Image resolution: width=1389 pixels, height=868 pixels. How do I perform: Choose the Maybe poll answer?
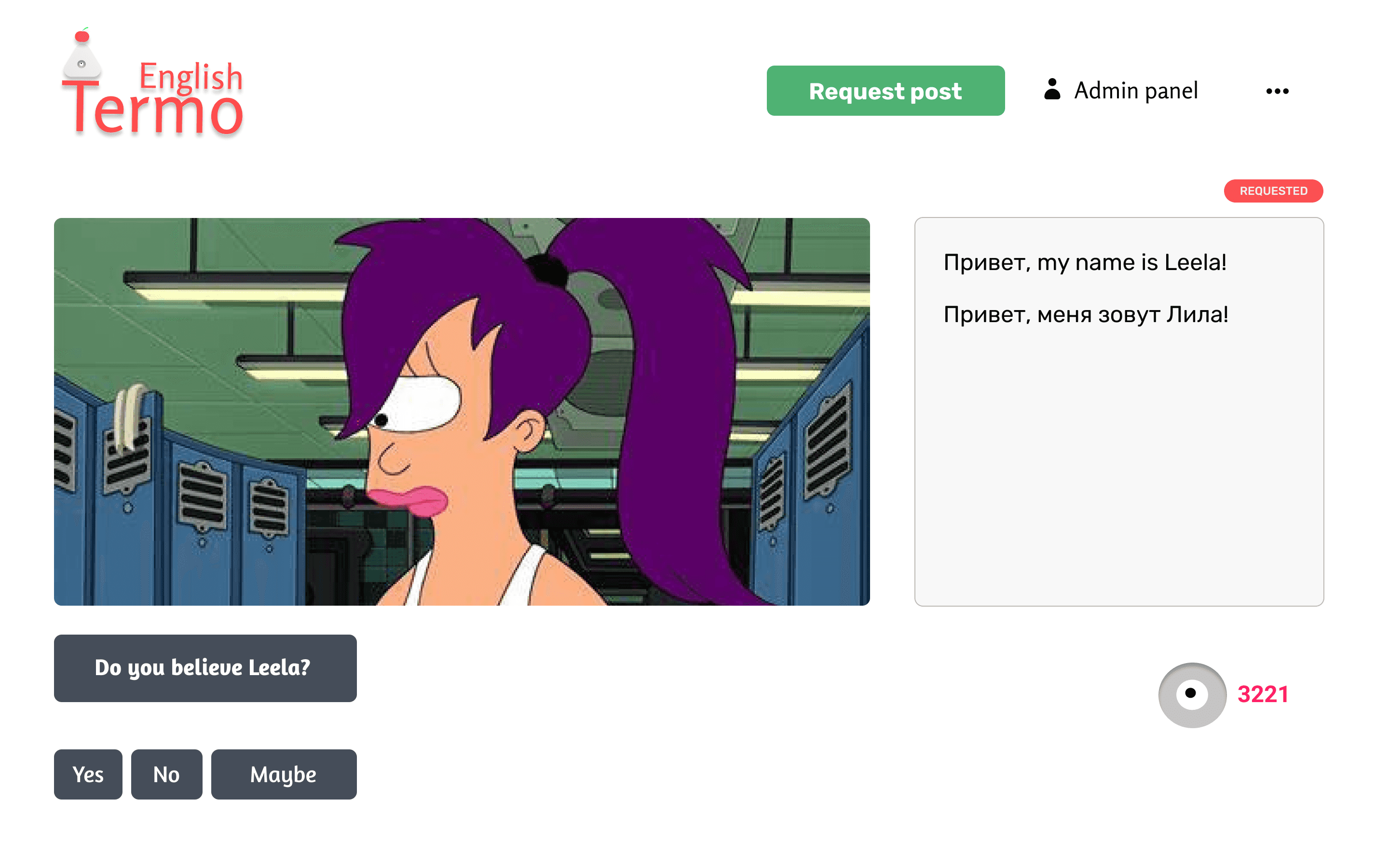[284, 774]
